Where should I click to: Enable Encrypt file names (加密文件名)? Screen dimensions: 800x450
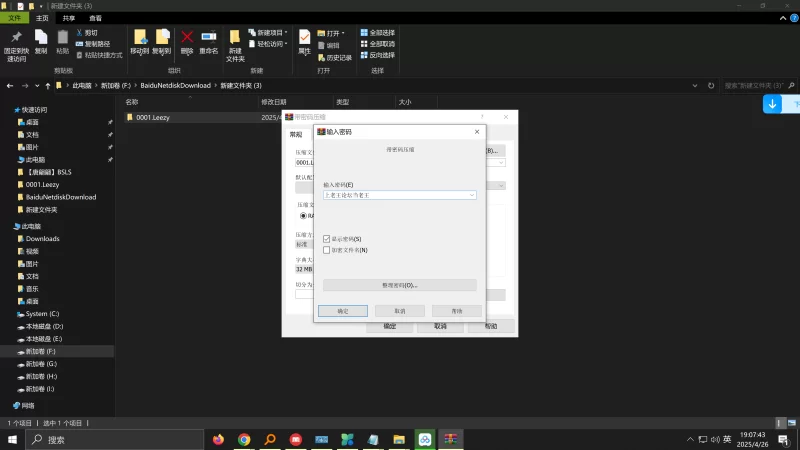327,250
